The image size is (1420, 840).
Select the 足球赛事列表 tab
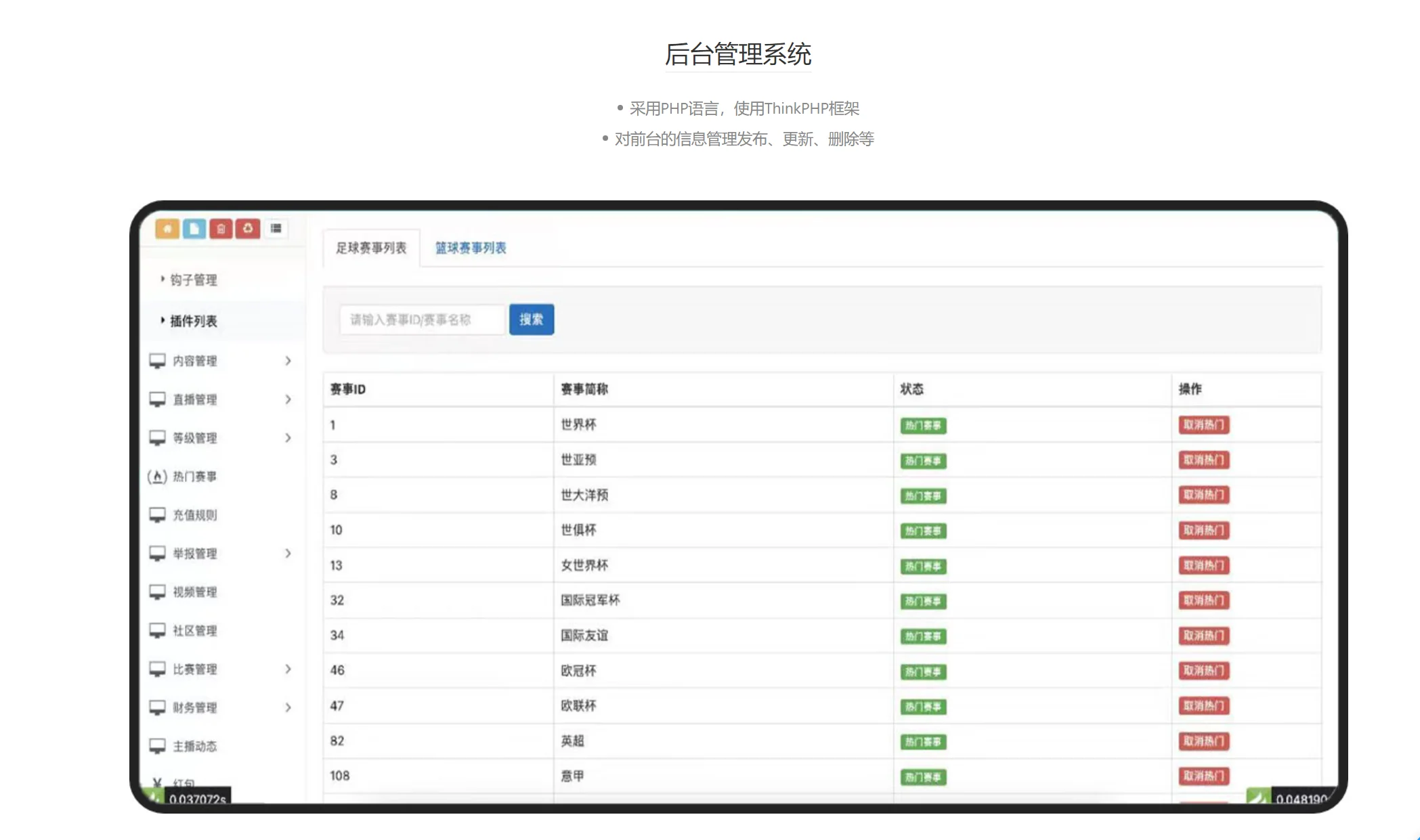371,248
